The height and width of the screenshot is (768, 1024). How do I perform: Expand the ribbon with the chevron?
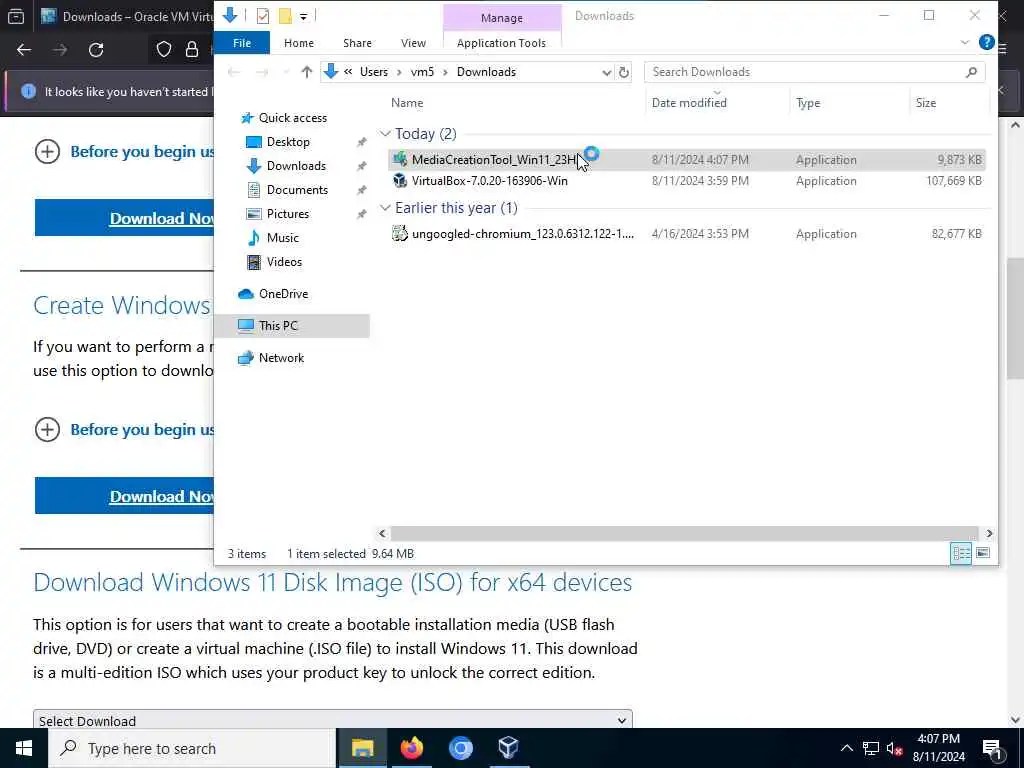pyautogui.click(x=965, y=42)
